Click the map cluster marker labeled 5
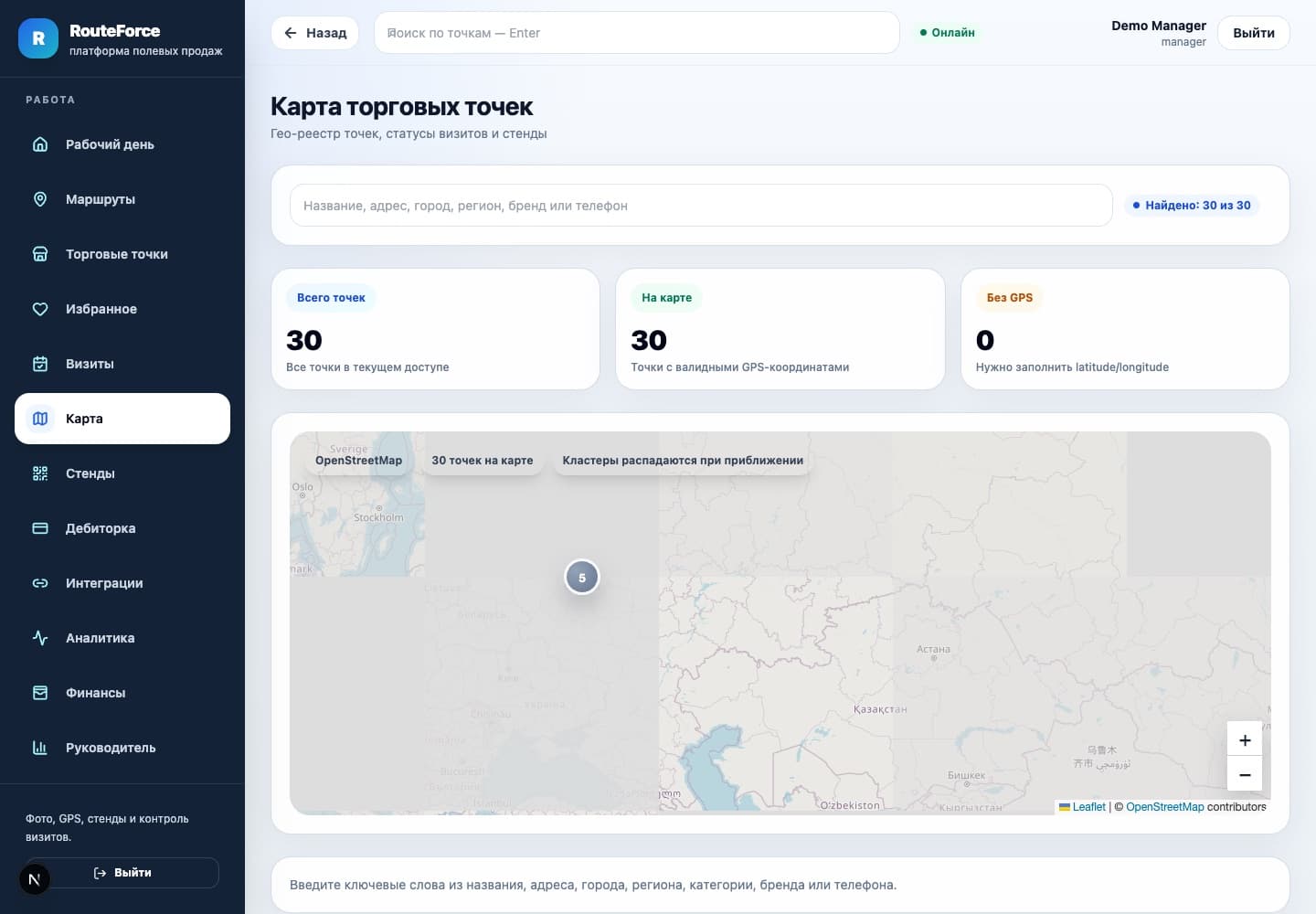This screenshot has width=1316, height=914. pos(582,578)
